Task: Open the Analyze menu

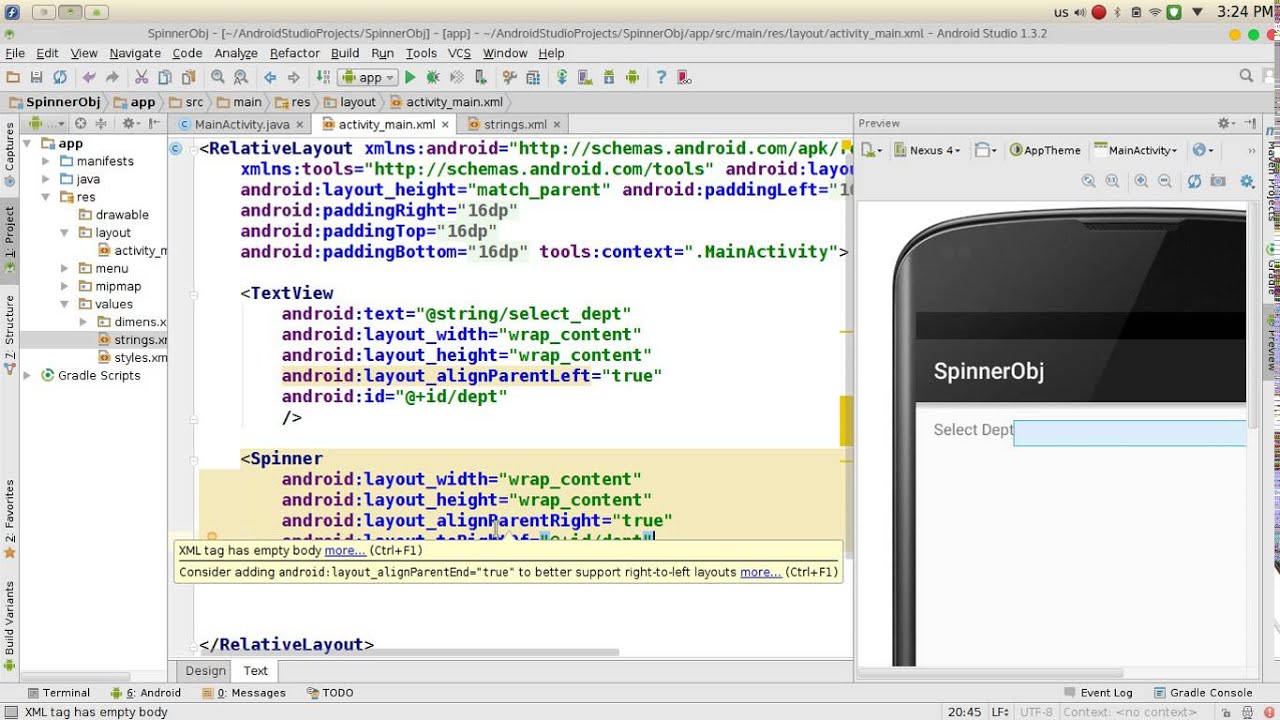Action: click(236, 53)
